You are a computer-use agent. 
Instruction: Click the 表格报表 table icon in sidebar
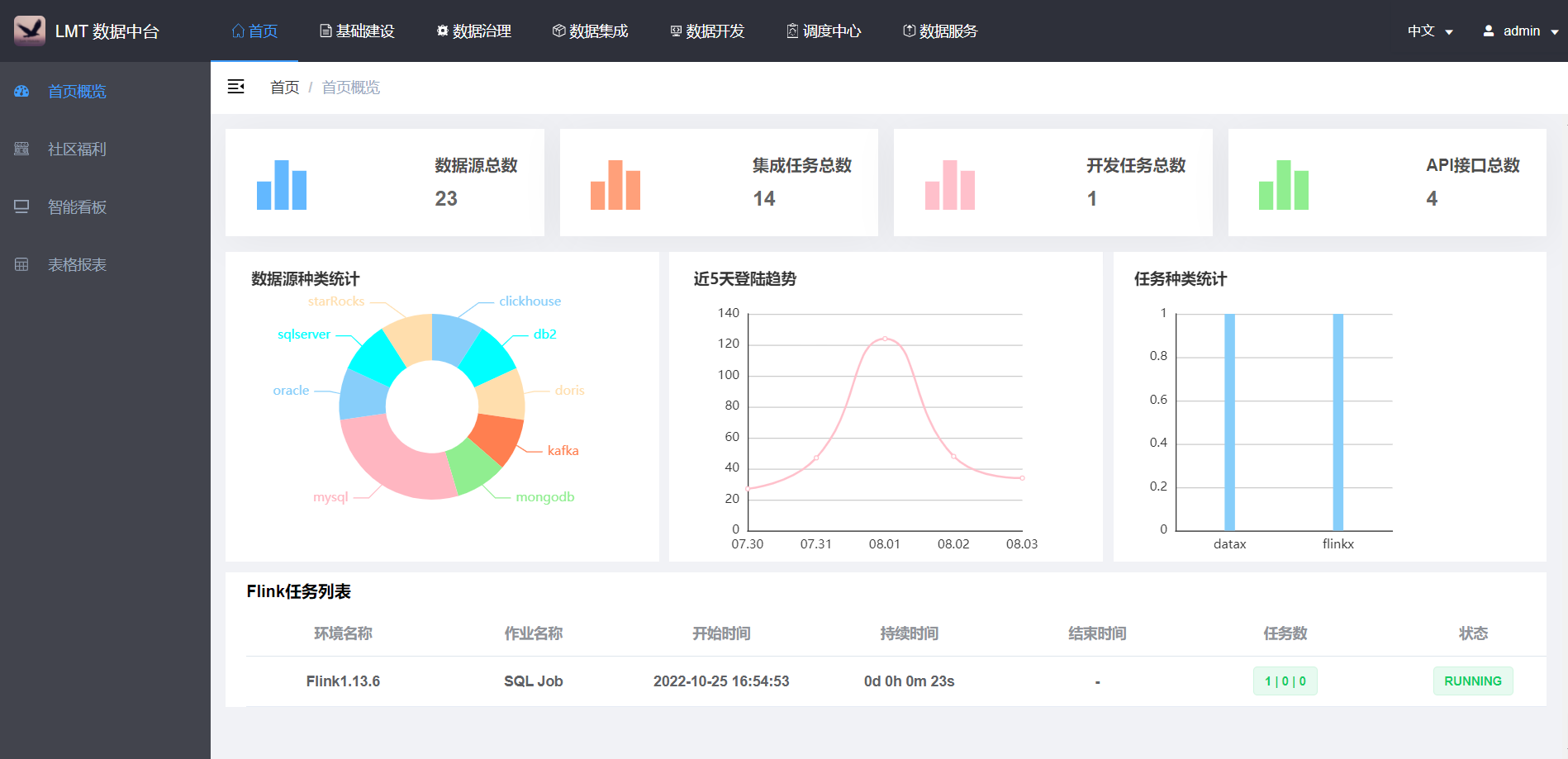point(21,264)
